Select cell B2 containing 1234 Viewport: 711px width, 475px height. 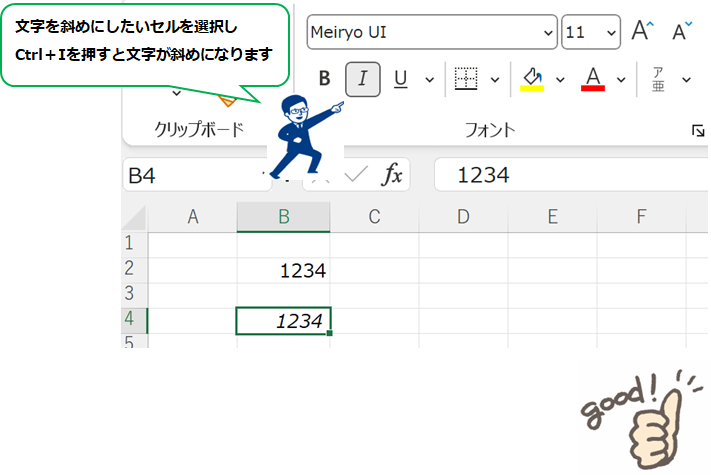283,270
